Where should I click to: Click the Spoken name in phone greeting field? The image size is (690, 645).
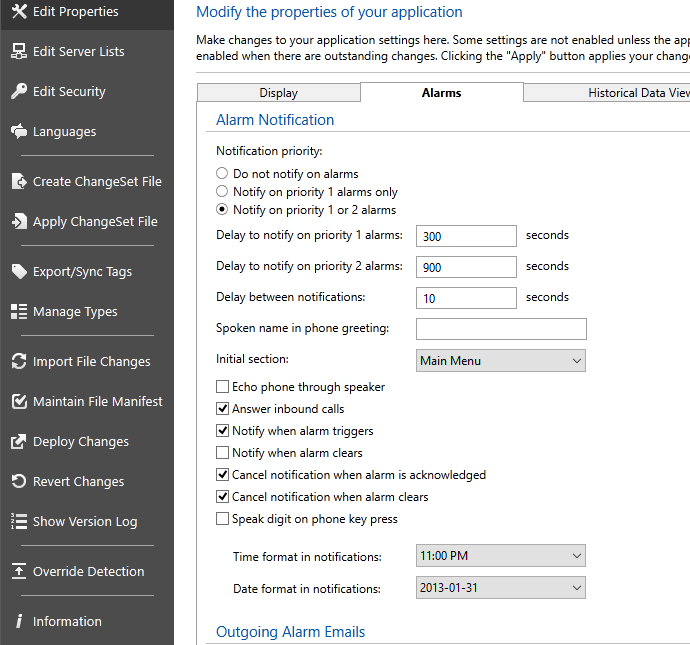[501, 329]
